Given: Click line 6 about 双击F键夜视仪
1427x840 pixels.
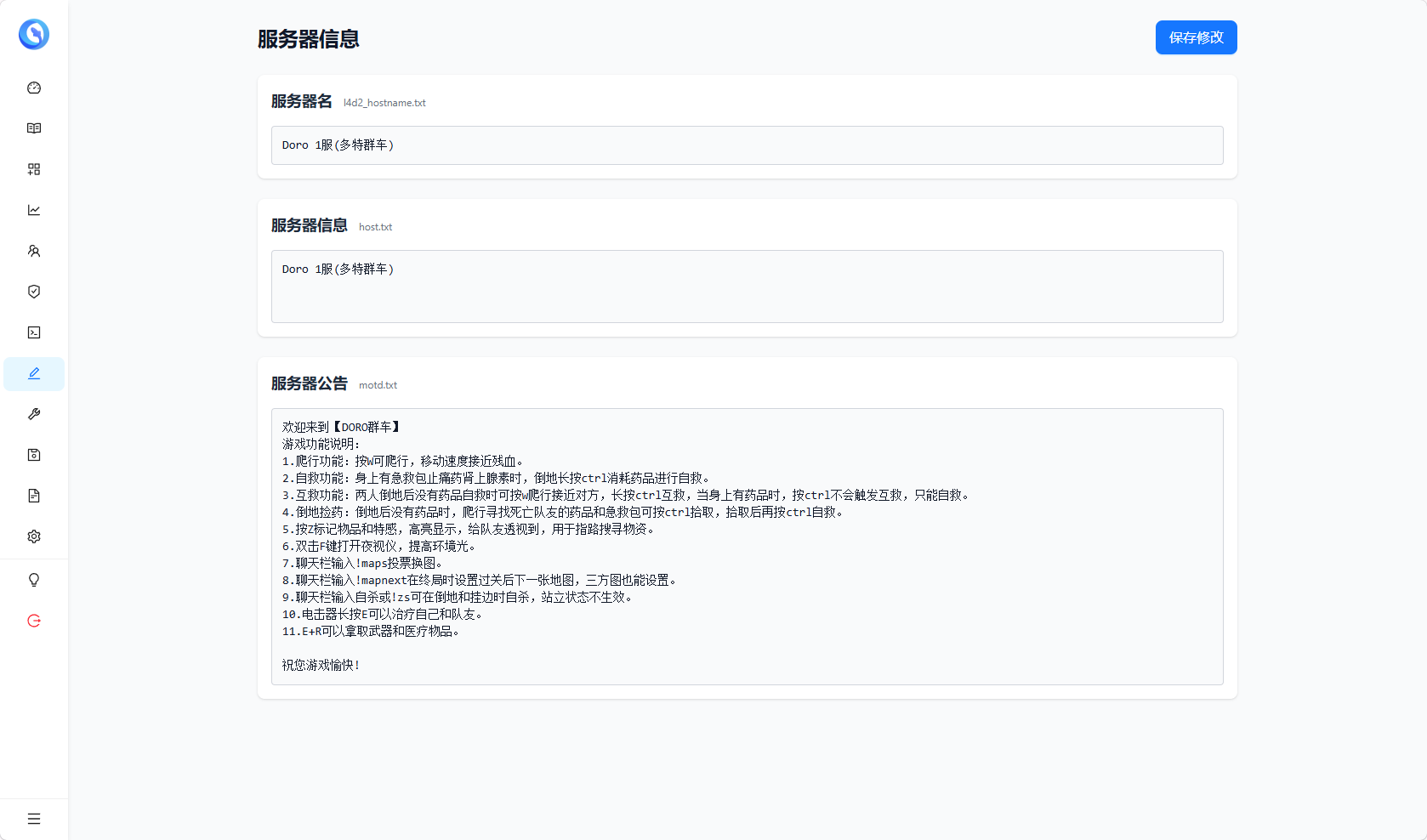Looking at the screenshot, I should (379, 546).
